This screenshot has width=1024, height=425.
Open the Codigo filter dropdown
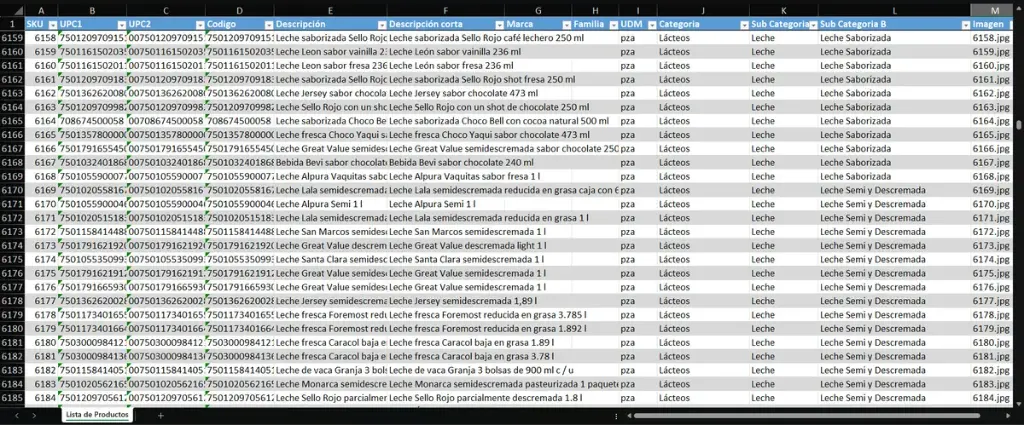[x=266, y=23]
